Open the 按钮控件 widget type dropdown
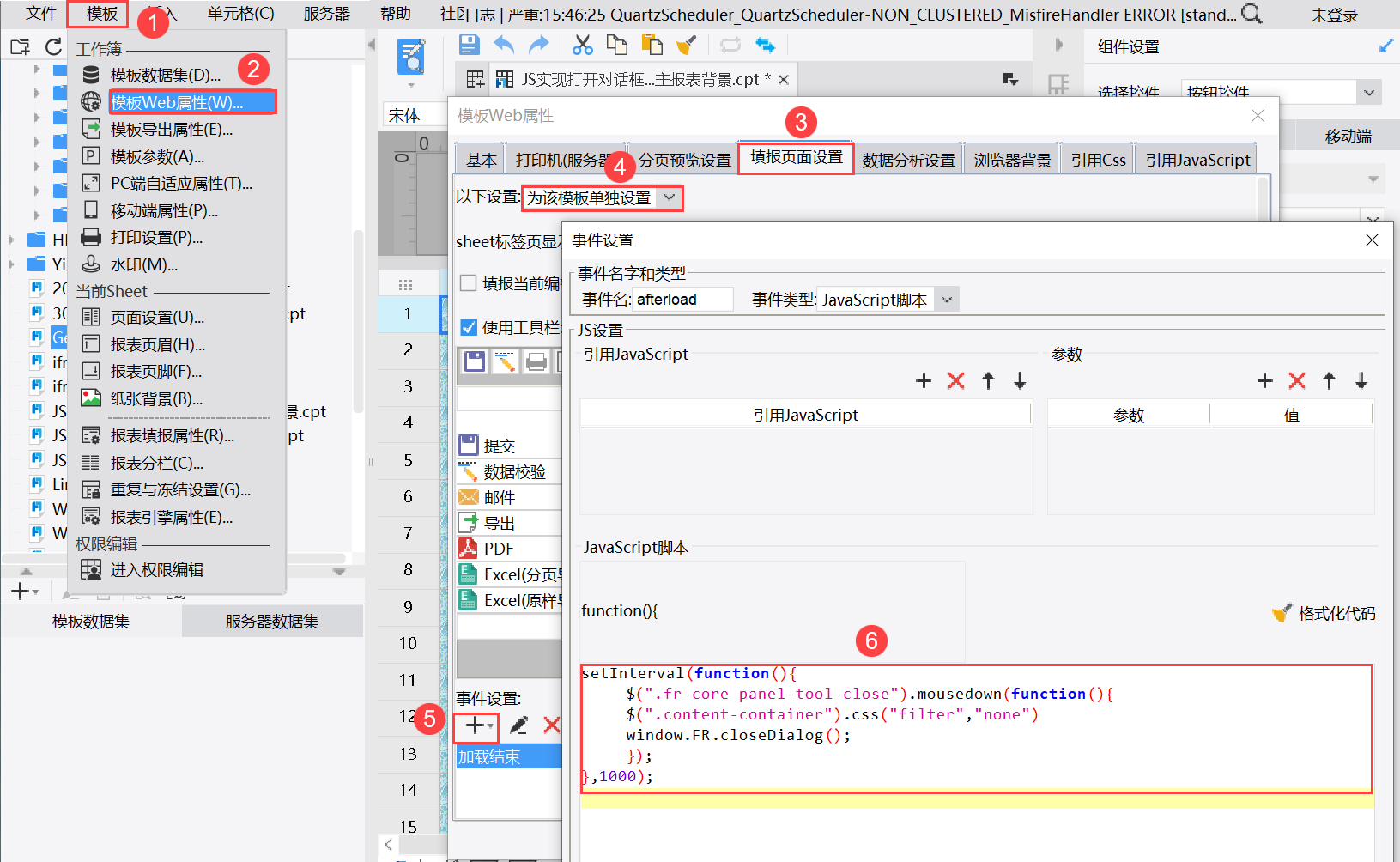1400x862 pixels. click(x=1368, y=92)
